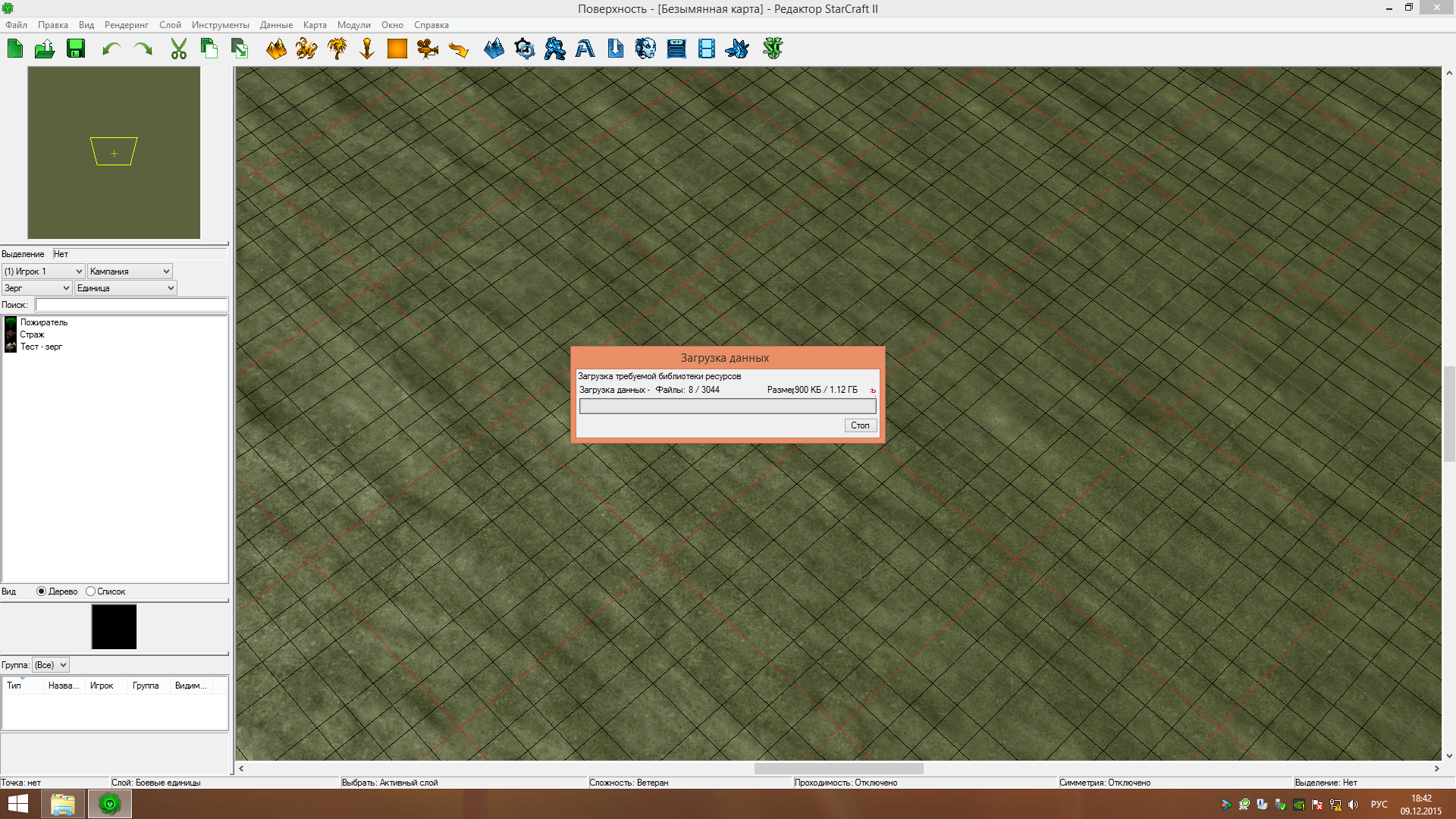Open the Data module marine icon

click(x=555, y=49)
